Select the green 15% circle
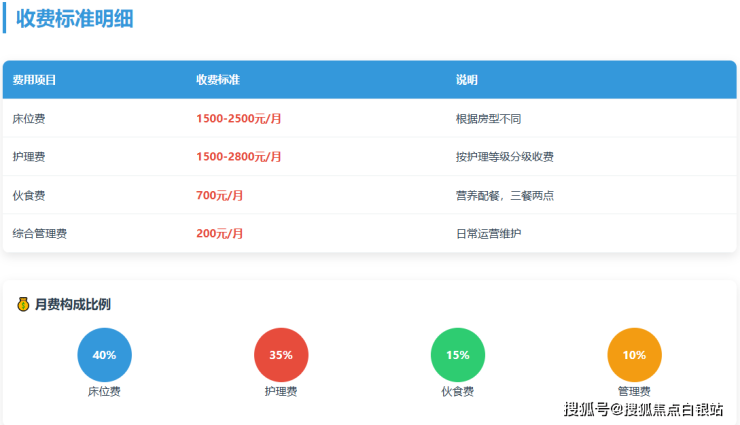740x425 pixels. (458, 355)
